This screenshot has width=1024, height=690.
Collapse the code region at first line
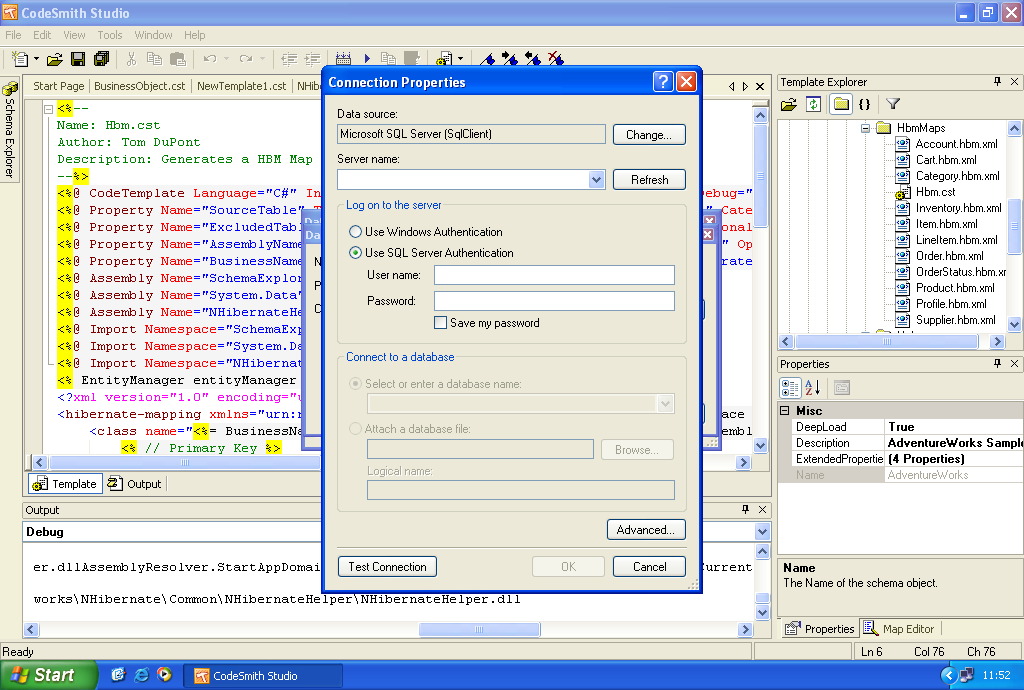[x=48, y=109]
